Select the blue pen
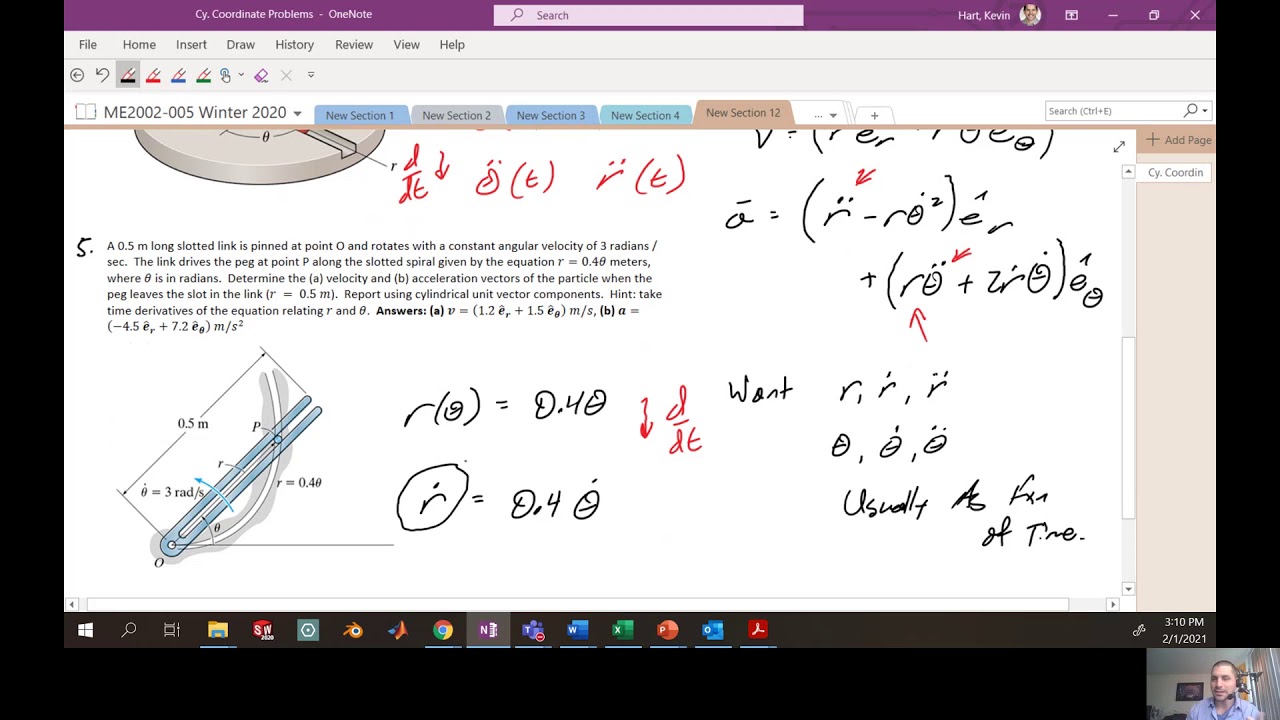 (x=178, y=75)
